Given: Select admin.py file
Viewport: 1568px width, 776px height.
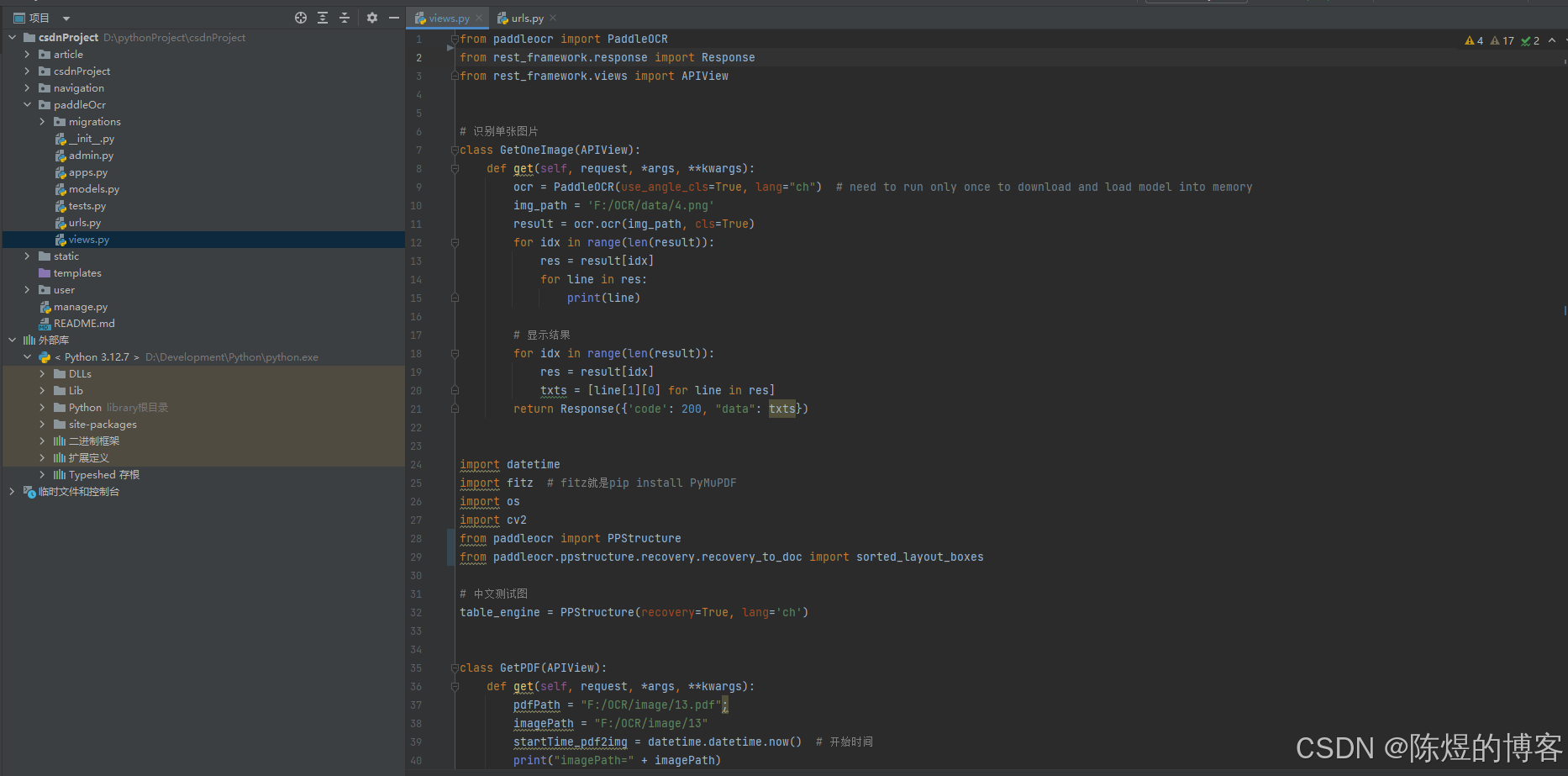Looking at the screenshot, I should pyautogui.click(x=84, y=156).
